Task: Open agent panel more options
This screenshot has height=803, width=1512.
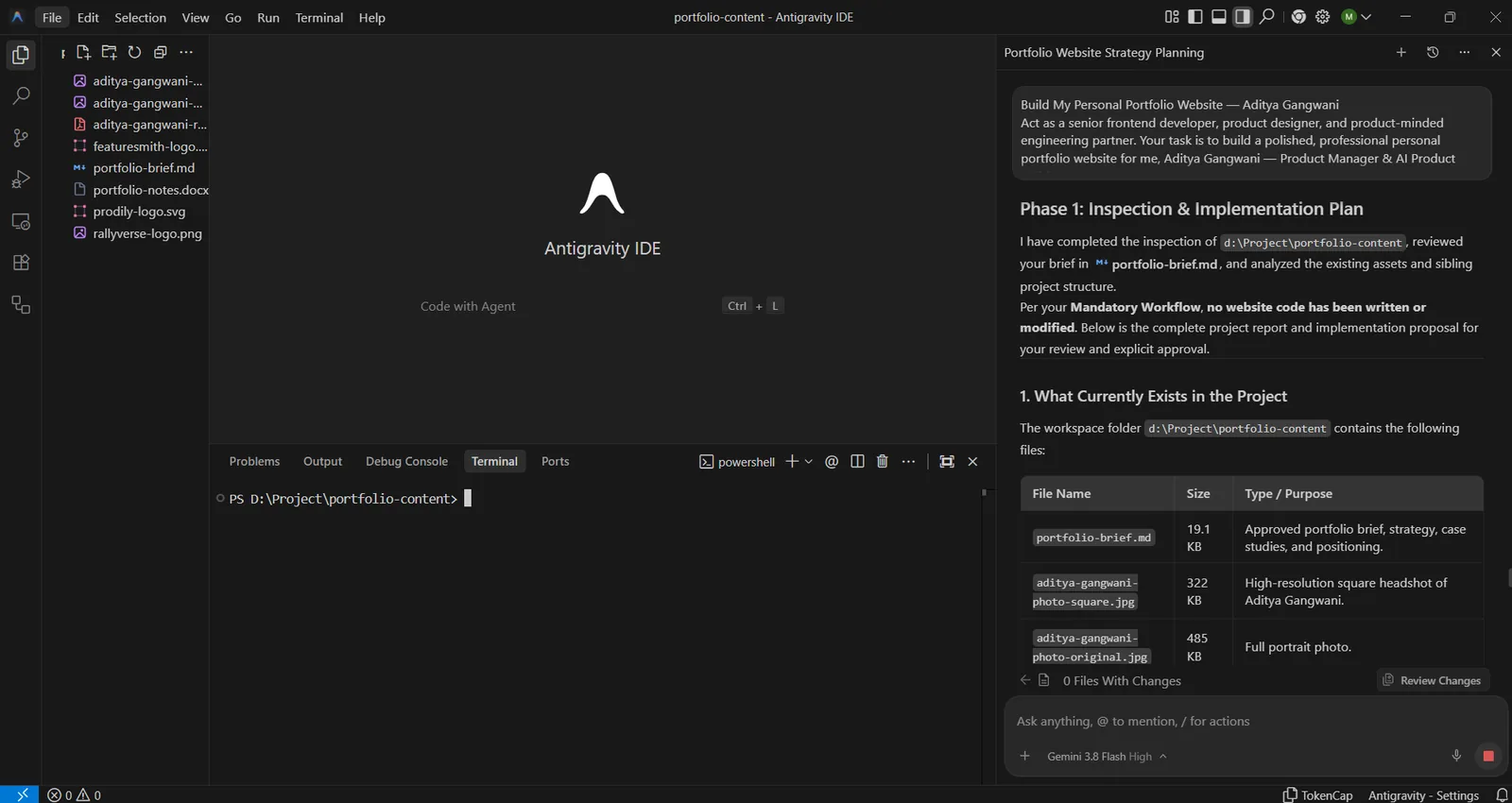Action: (1464, 52)
